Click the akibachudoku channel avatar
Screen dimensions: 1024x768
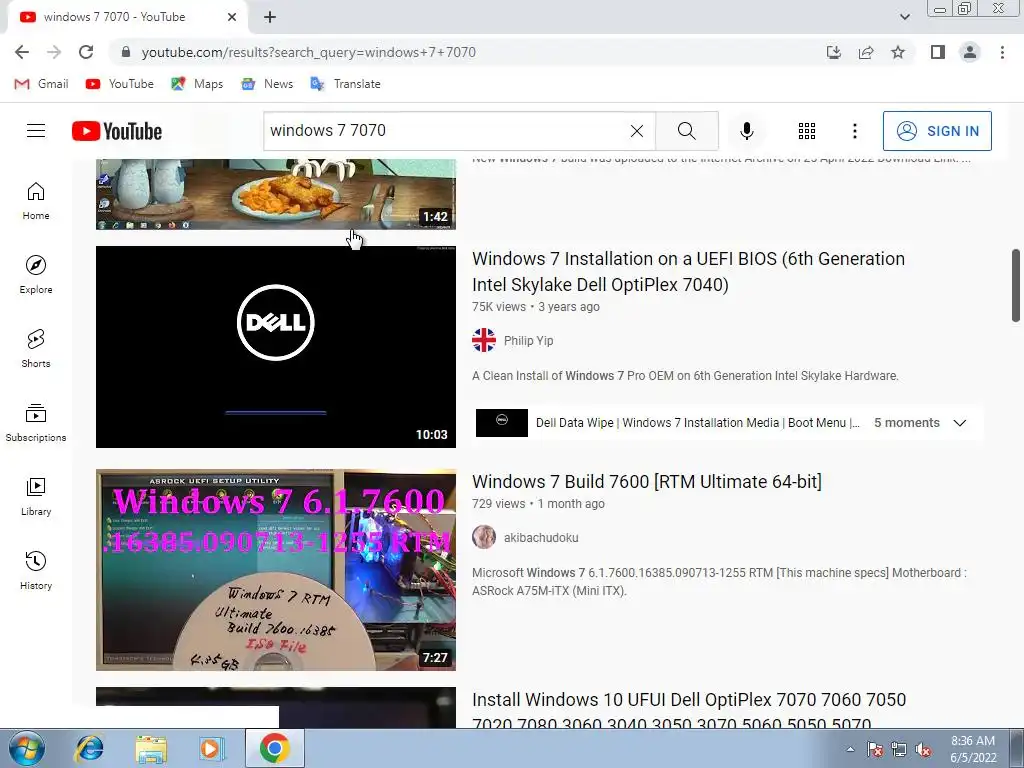pyautogui.click(x=484, y=537)
